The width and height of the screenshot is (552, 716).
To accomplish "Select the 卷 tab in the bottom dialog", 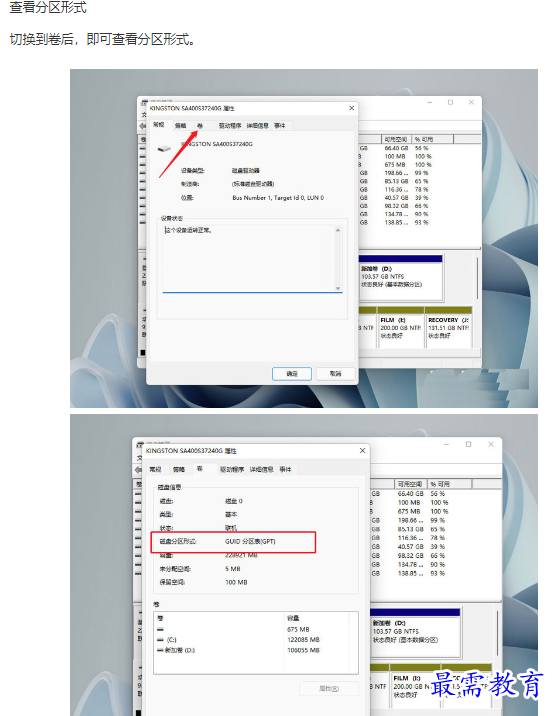I will pos(200,469).
